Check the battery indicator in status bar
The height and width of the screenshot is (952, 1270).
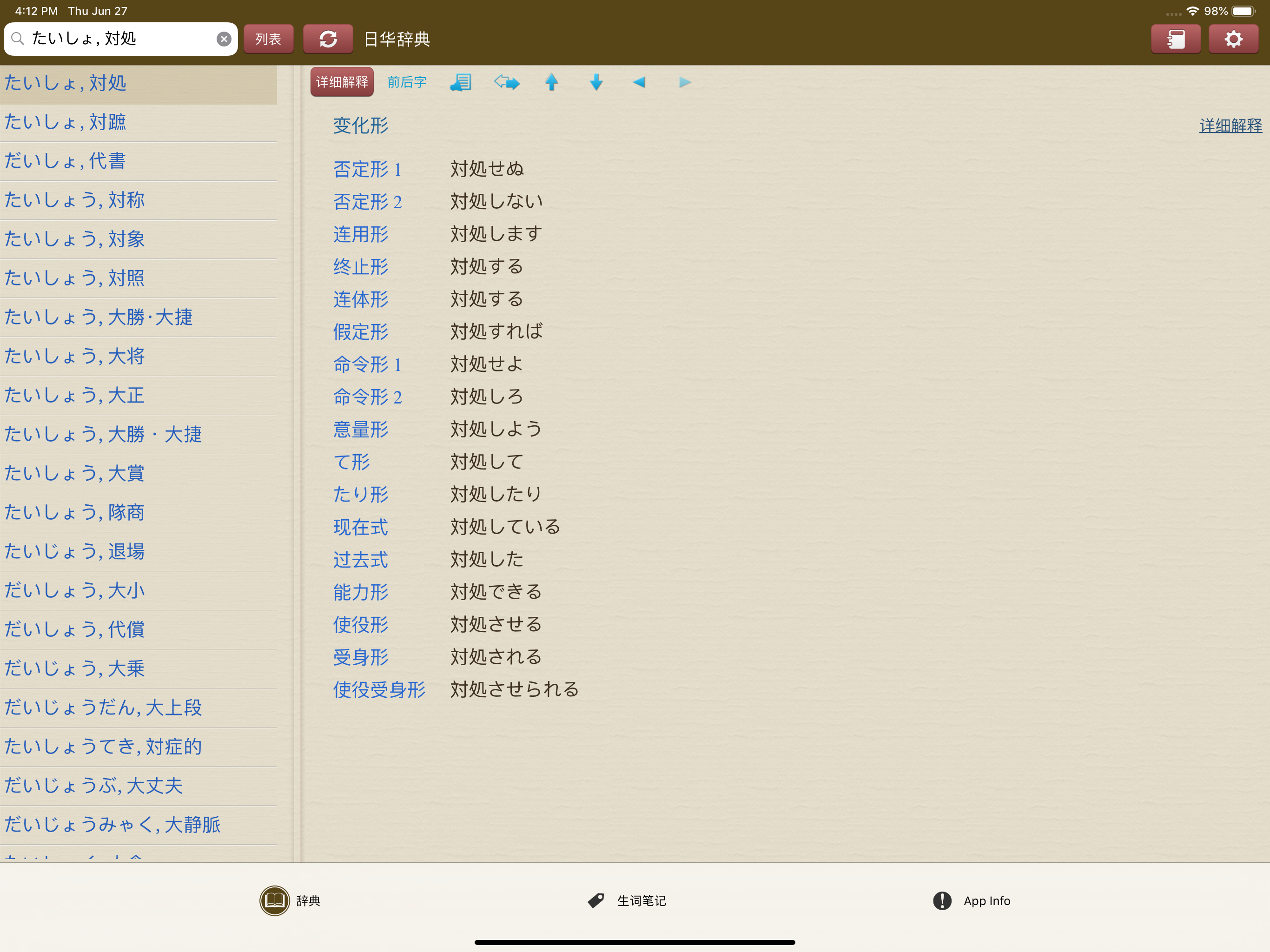pyautogui.click(x=1244, y=11)
